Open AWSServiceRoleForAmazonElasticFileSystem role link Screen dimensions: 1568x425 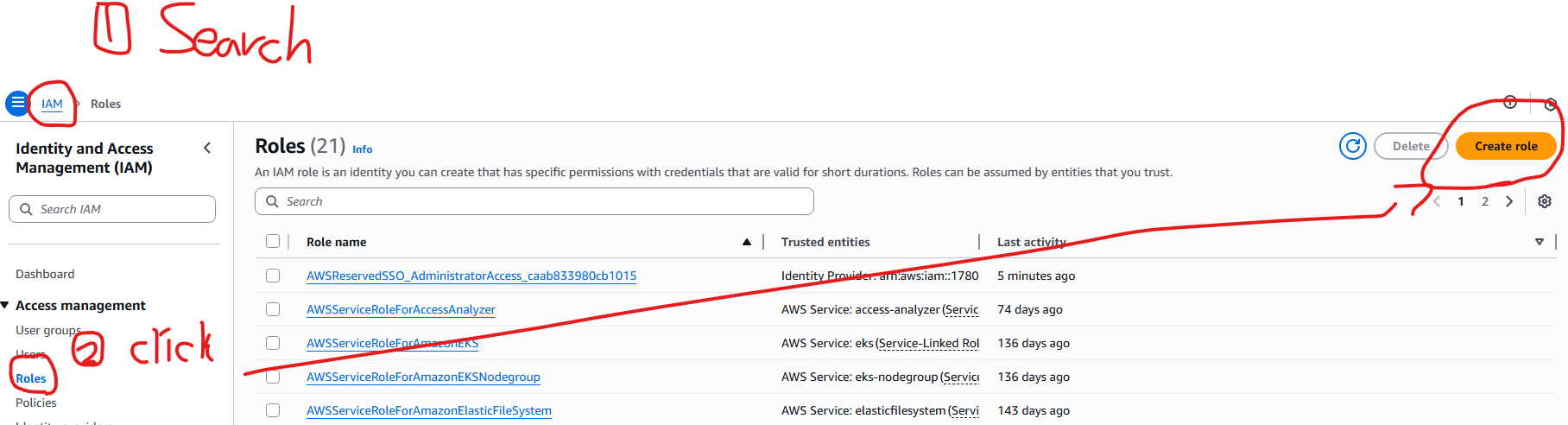pyautogui.click(x=429, y=410)
